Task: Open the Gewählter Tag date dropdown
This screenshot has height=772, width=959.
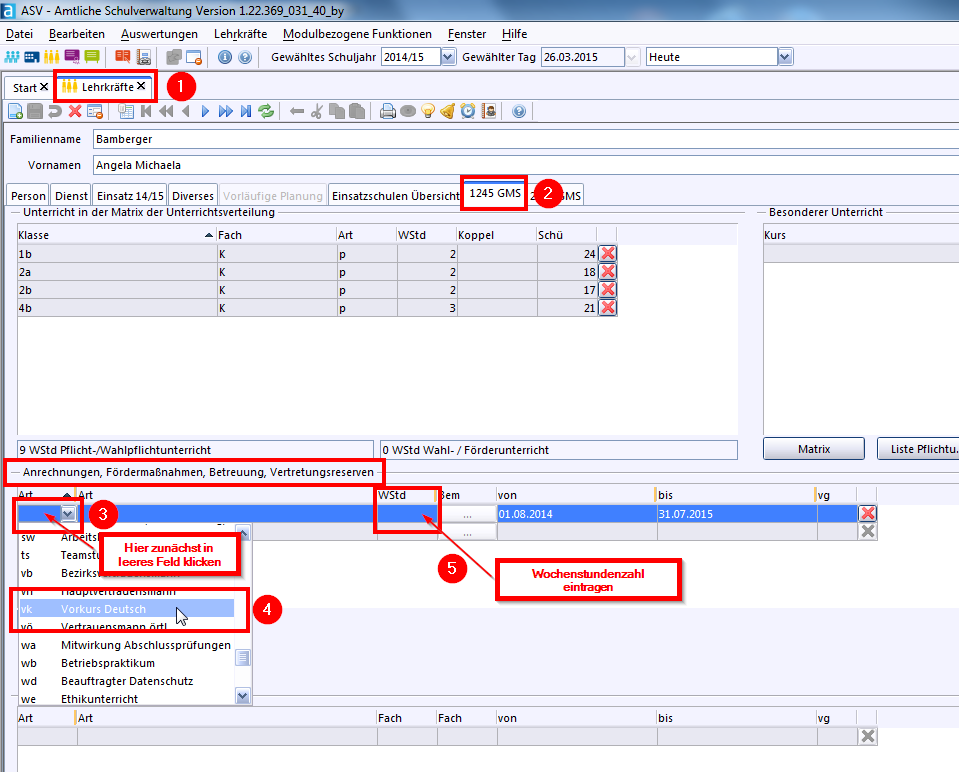Action: [x=632, y=57]
